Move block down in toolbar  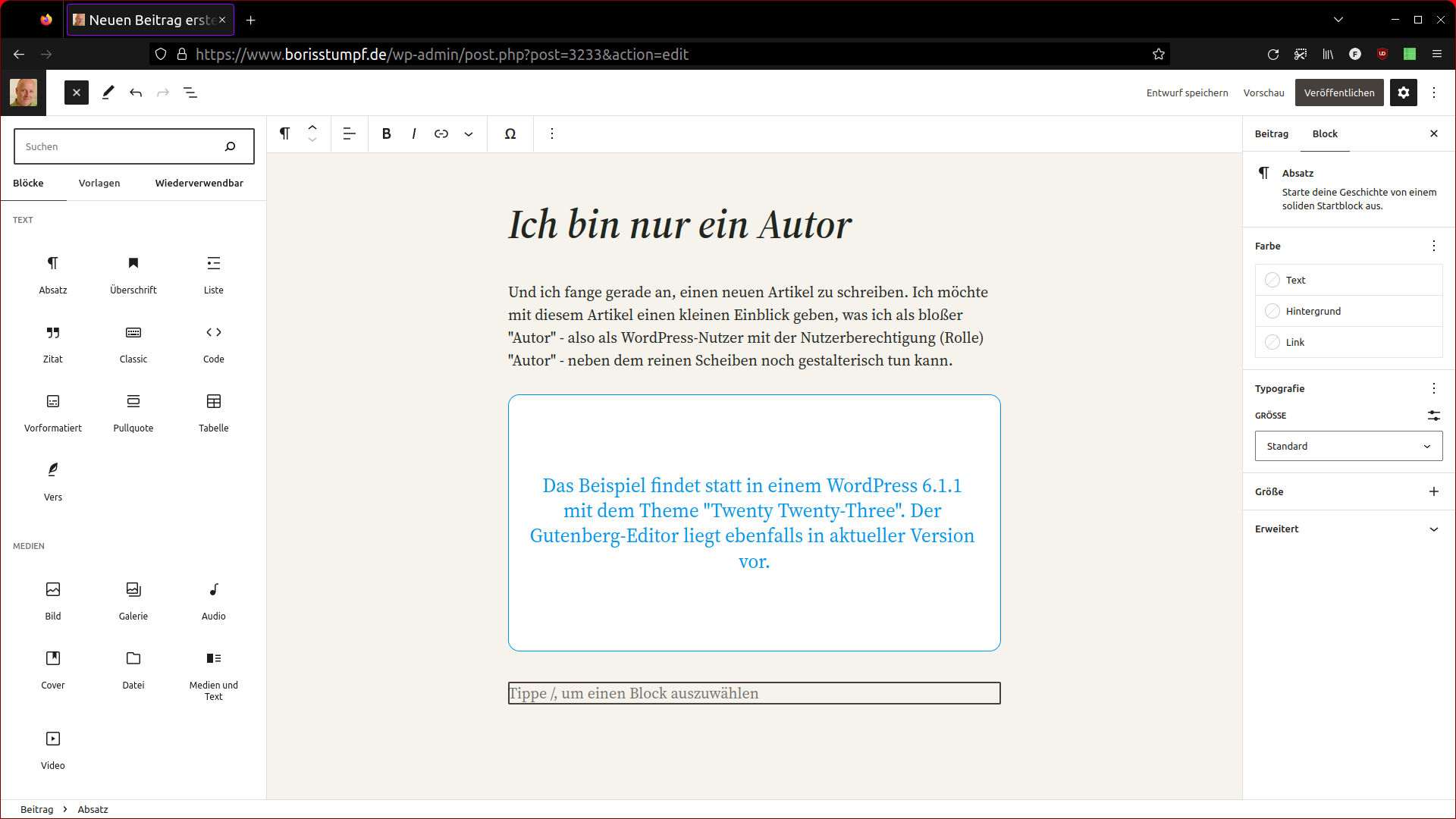[312, 140]
